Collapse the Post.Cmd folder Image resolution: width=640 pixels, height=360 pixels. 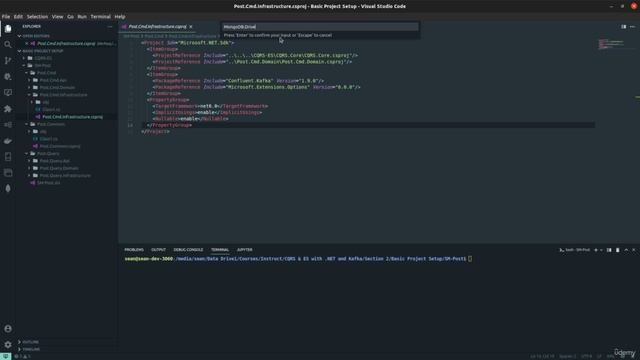46,73
